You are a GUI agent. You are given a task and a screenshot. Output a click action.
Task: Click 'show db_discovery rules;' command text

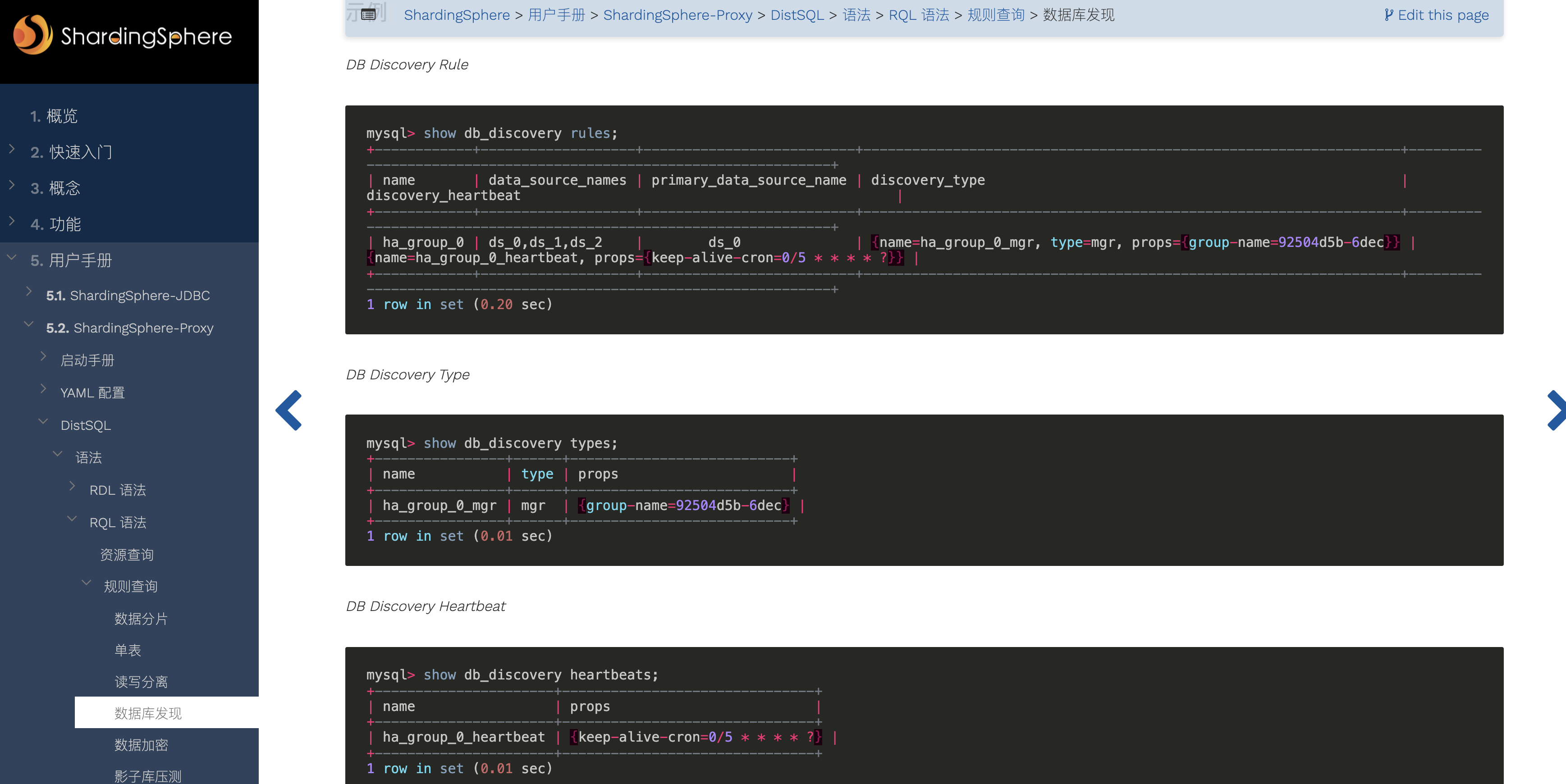520,133
